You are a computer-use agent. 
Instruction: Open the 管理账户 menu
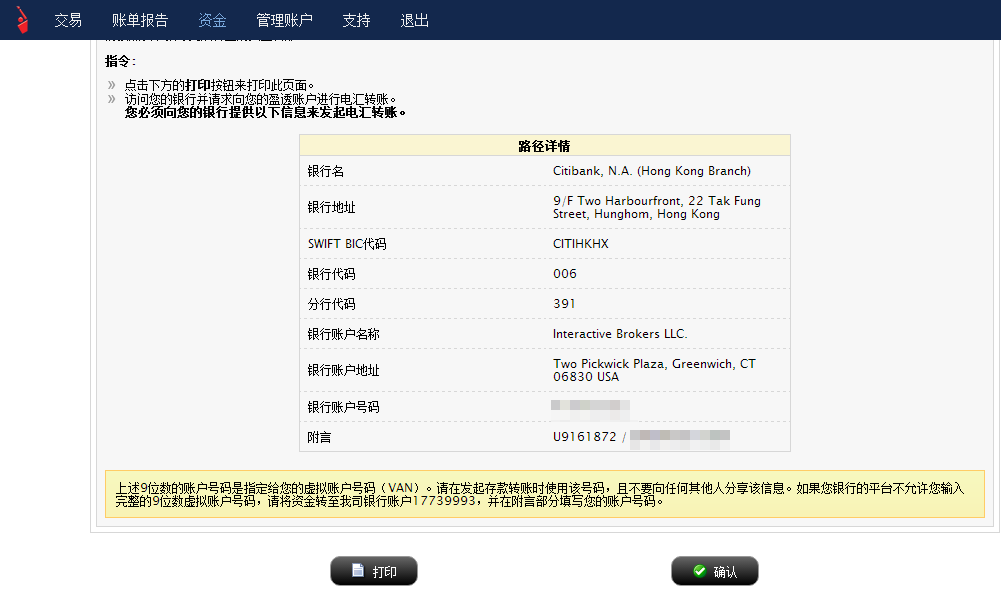click(284, 20)
